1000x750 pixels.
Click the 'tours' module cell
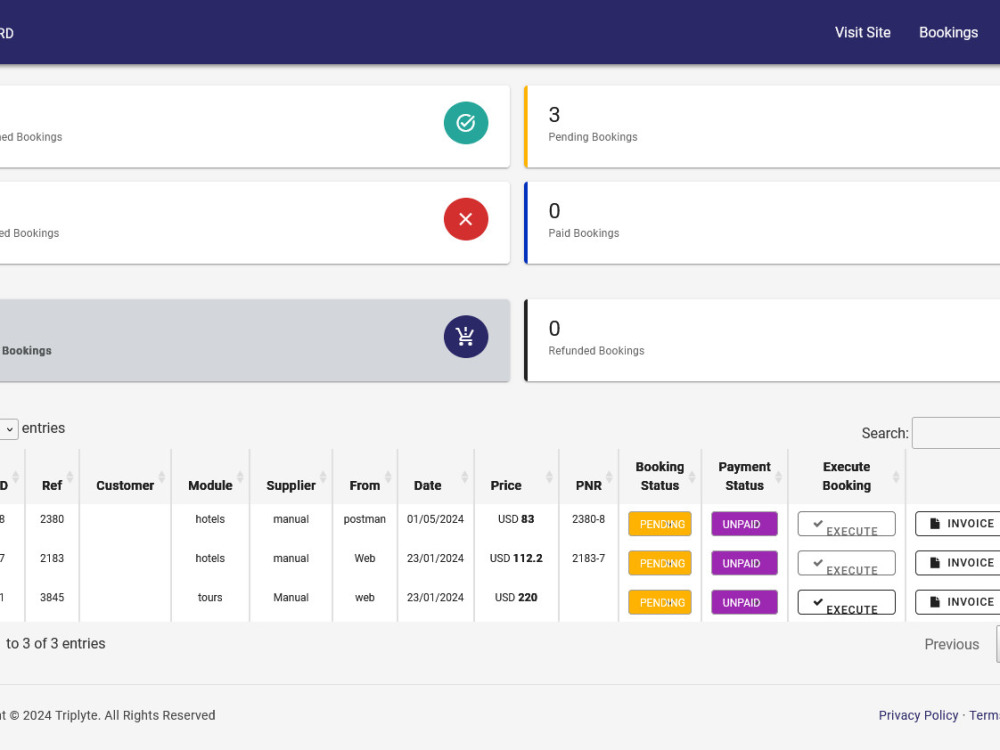[210, 598]
